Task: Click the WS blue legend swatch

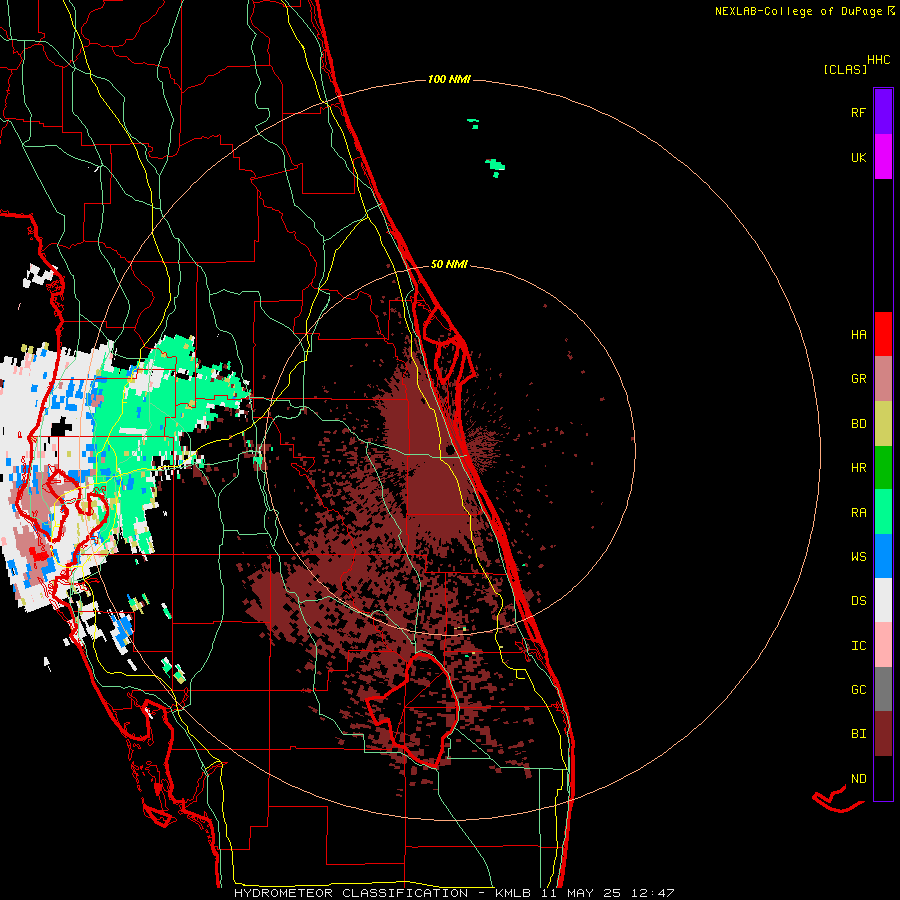Action: click(x=883, y=556)
